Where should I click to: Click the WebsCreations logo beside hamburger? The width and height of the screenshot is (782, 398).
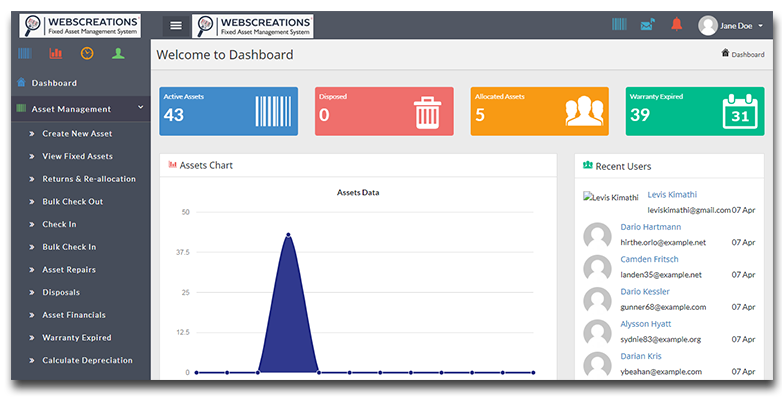pyautogui.click(x=252, y=26)
